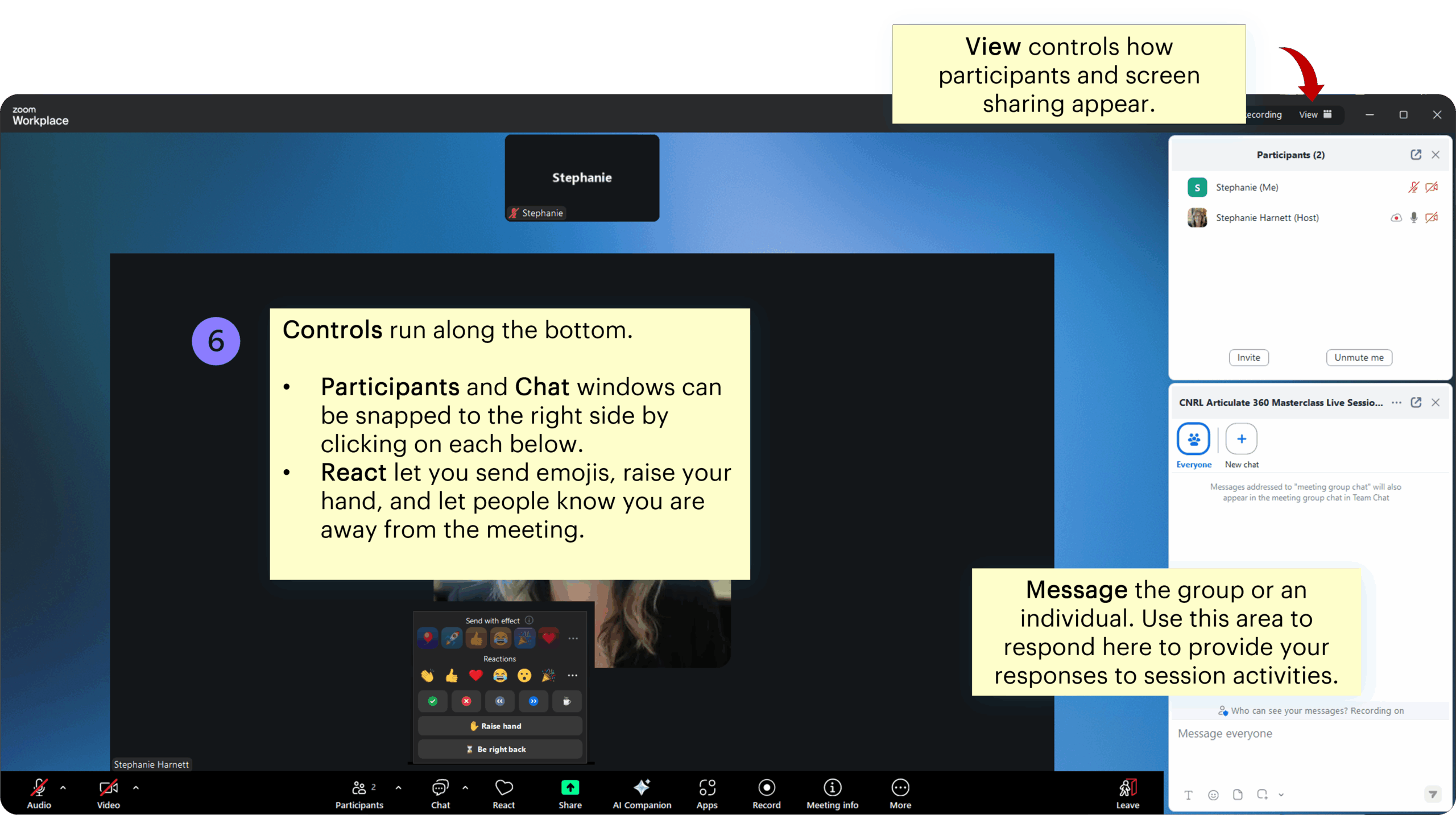Start screen sharing with the green Share button
The width and height of the screenshot is (1456, 815).
[570, 793]
